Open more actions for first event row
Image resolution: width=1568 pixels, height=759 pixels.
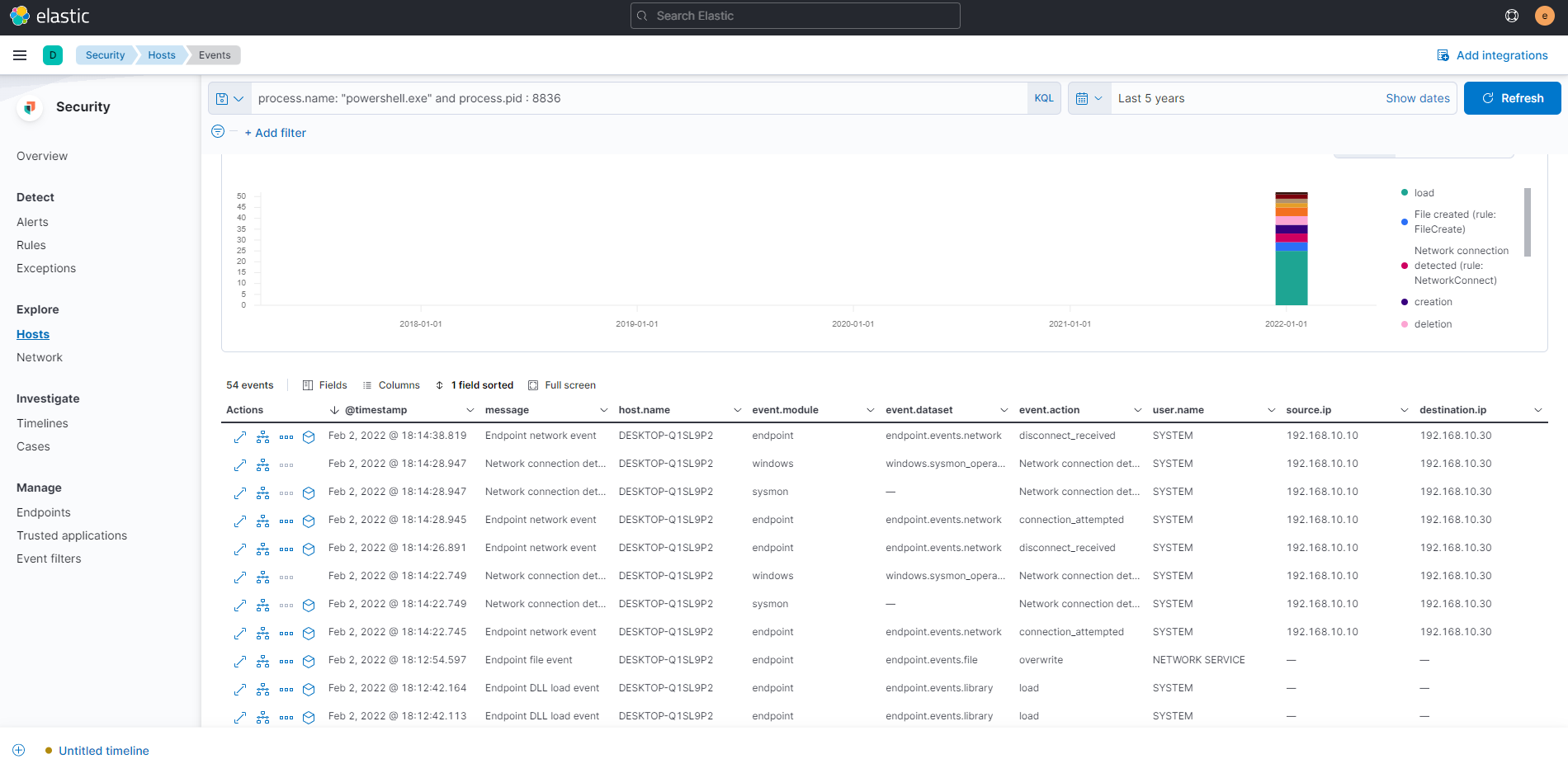coord(286,436)
